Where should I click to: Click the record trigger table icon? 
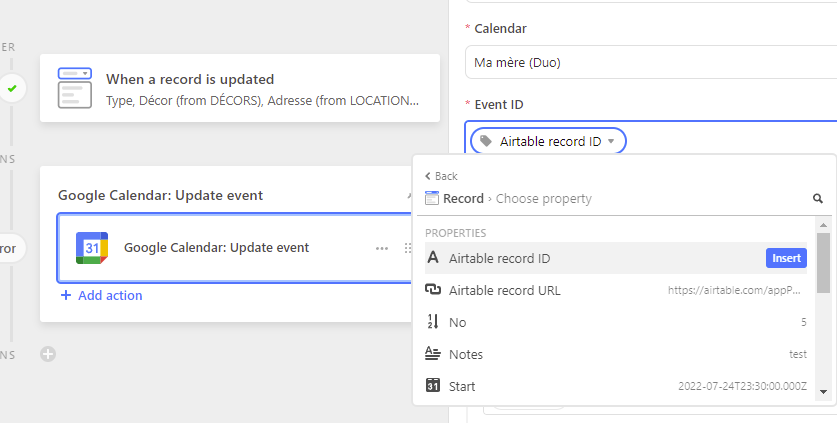75,88
